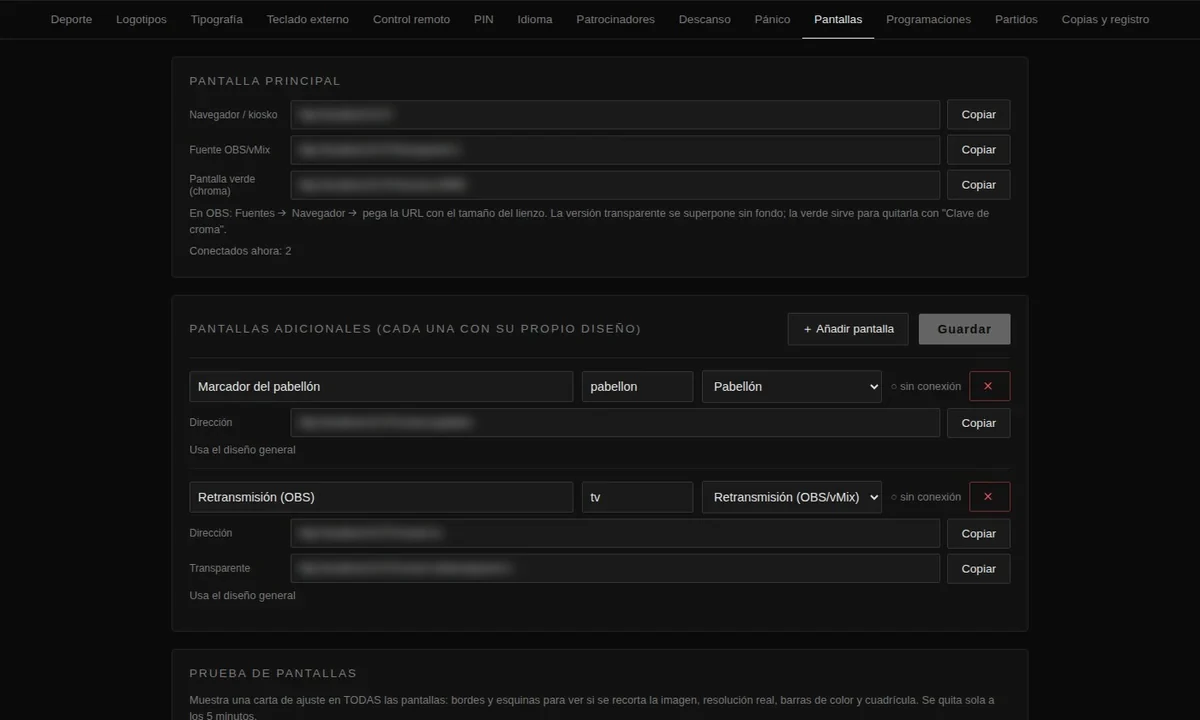Viewport: 1200px width, 720px height.
Task: Open the PIN tab
Action: tap(483, 19)
